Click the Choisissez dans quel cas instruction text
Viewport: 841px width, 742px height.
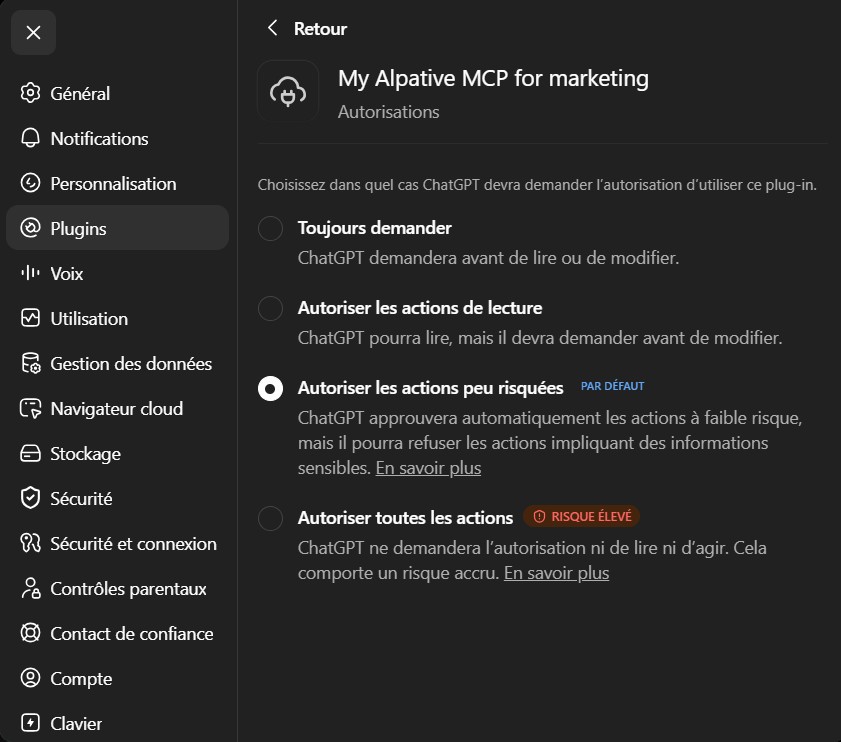tap(537, 185)
